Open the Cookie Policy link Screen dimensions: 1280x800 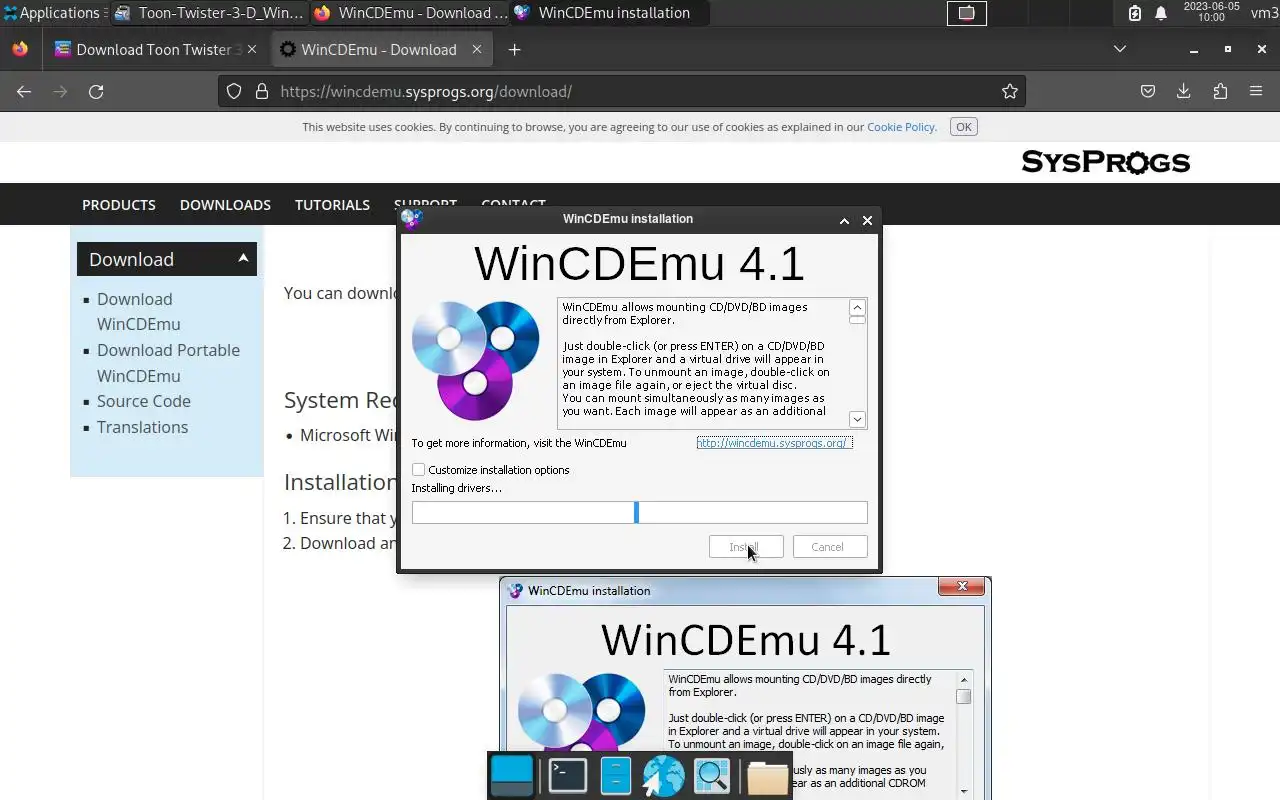pos(901,127)
